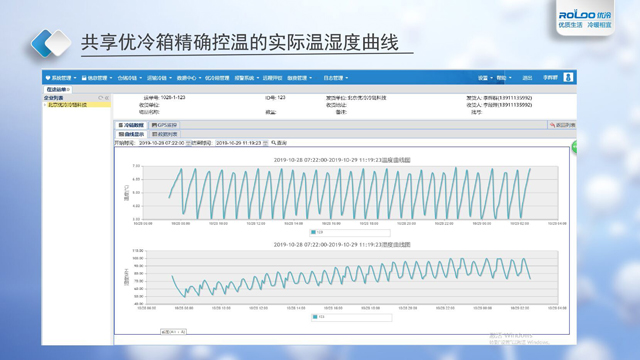The width and height of the screenshot is (640, 360).
Task: Expand the 北京优冷冷链科技 tree node
Action: [45, 105]
